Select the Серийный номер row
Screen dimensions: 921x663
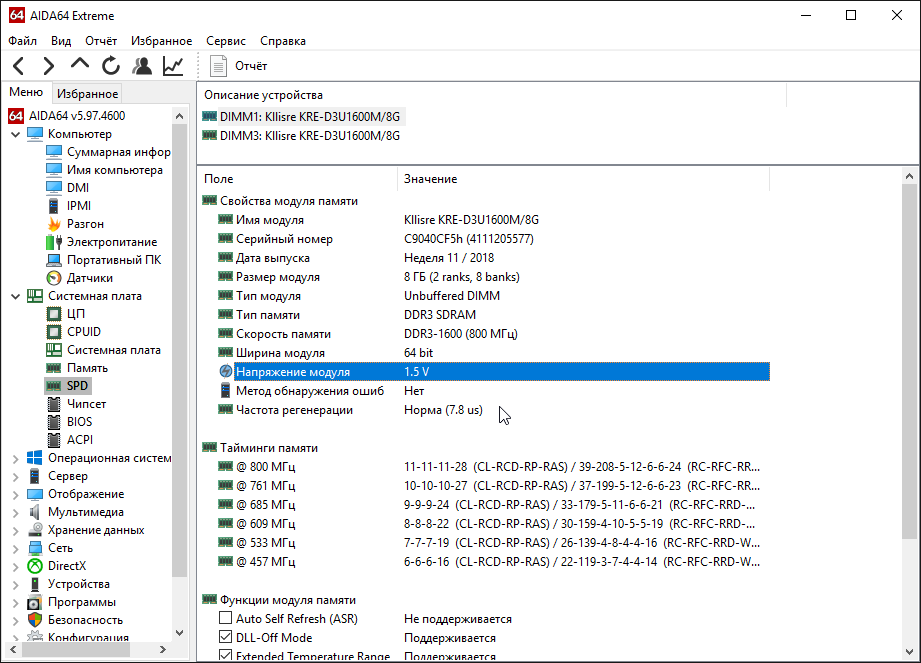tap(493, 239)
